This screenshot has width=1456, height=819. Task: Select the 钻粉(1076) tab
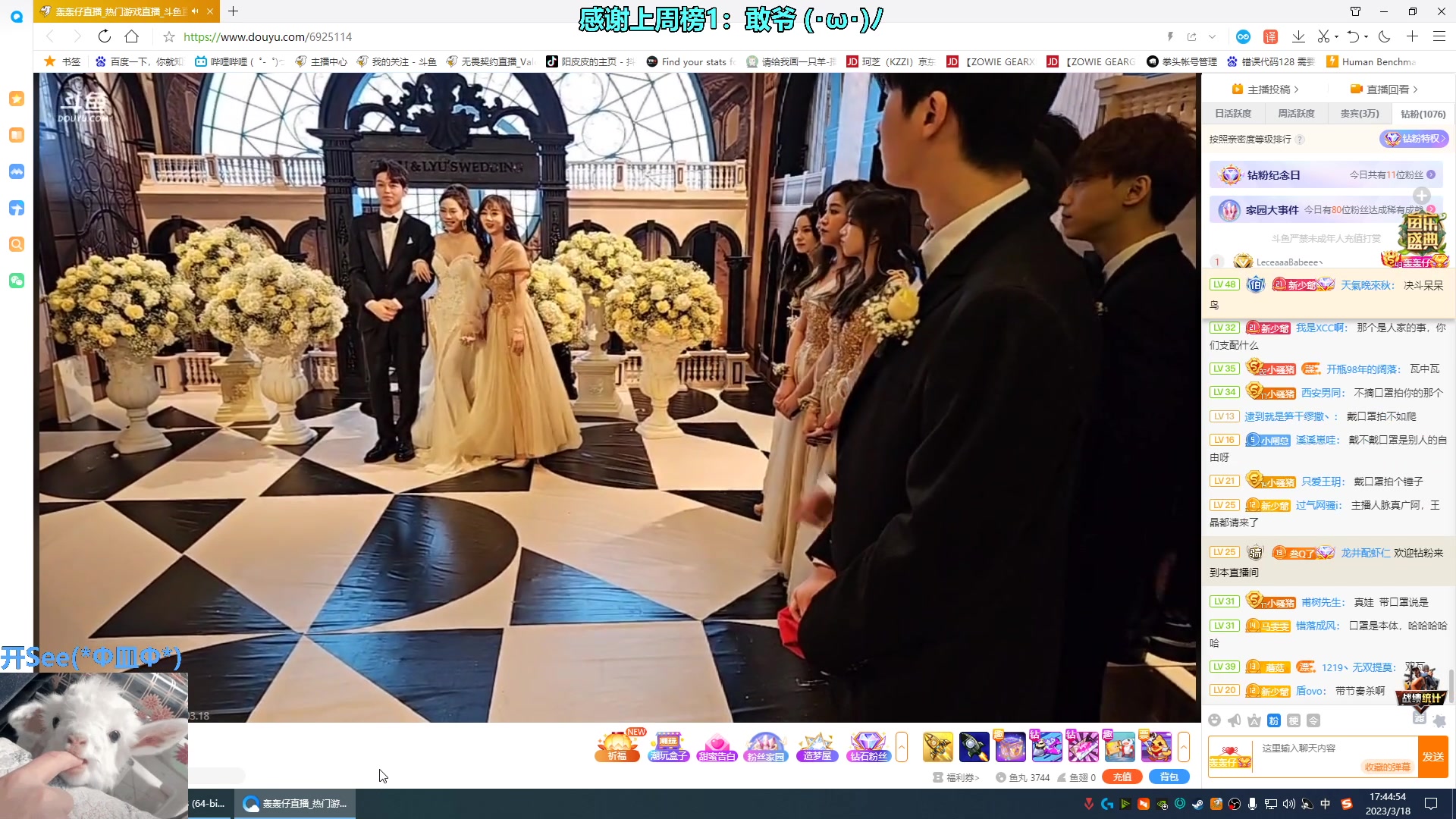[1423, 114]
